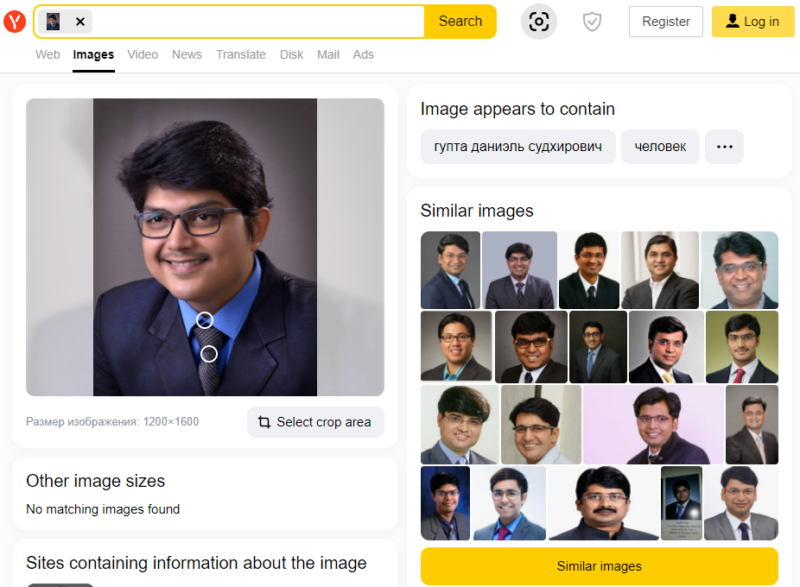Image resolution: width=800 pixels, height=587 pixels.
Task: Switch to the Web tab
Action: [x=47, y=54]
